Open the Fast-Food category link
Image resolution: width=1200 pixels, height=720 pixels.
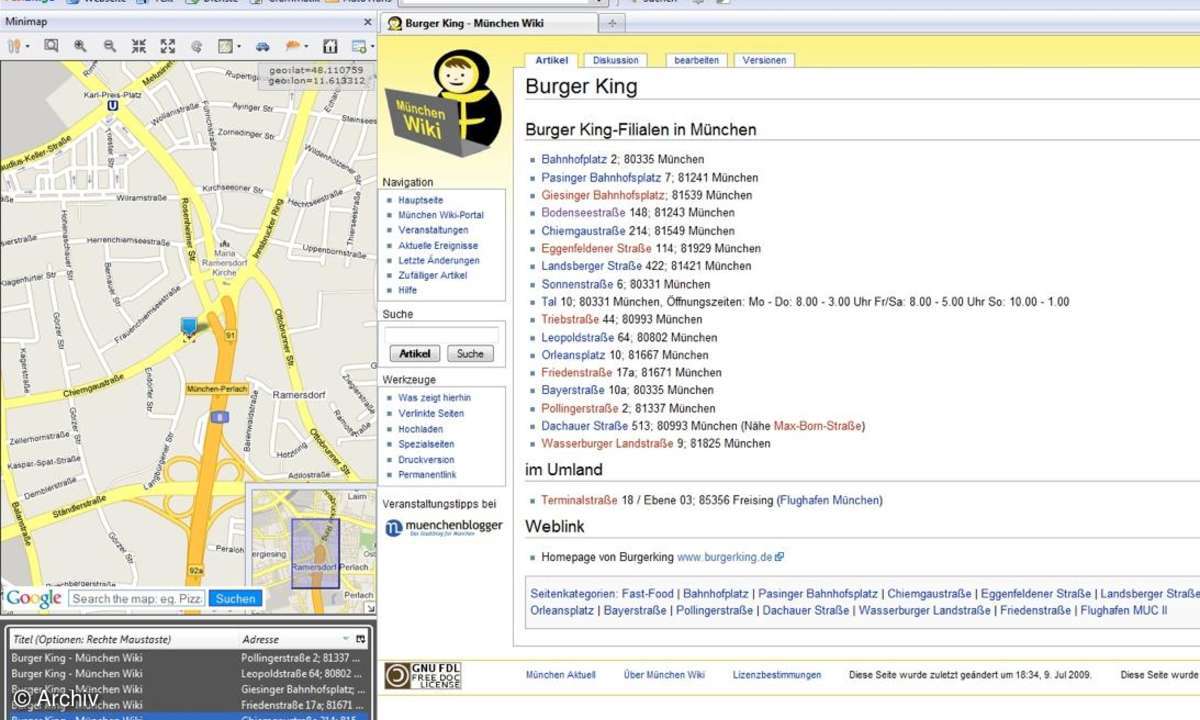point(647,594)
